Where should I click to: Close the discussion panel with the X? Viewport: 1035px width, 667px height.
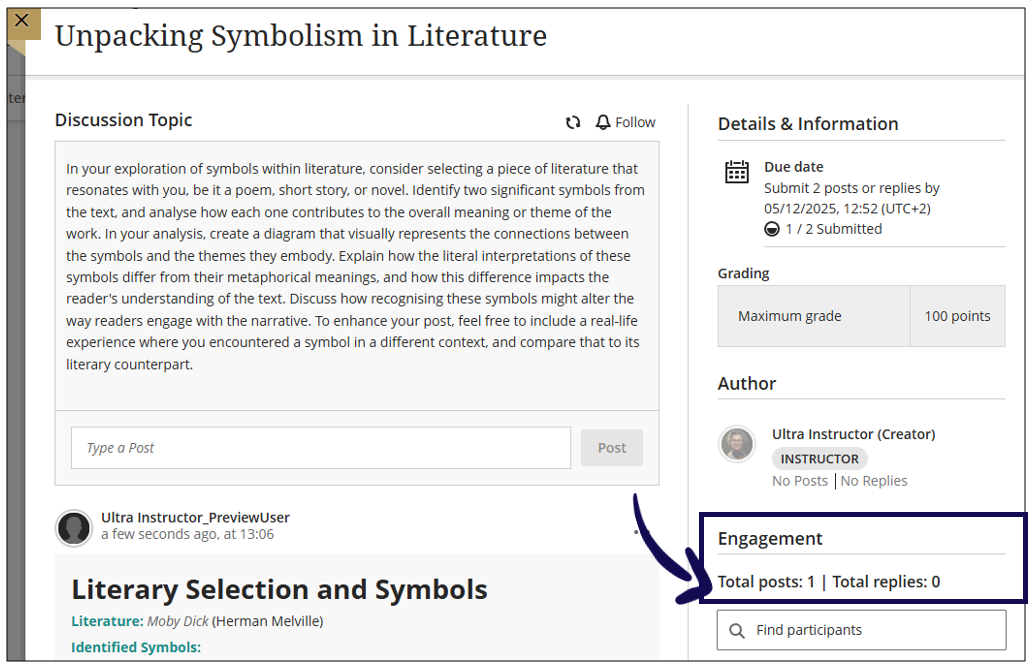click(x=22, y=21)
